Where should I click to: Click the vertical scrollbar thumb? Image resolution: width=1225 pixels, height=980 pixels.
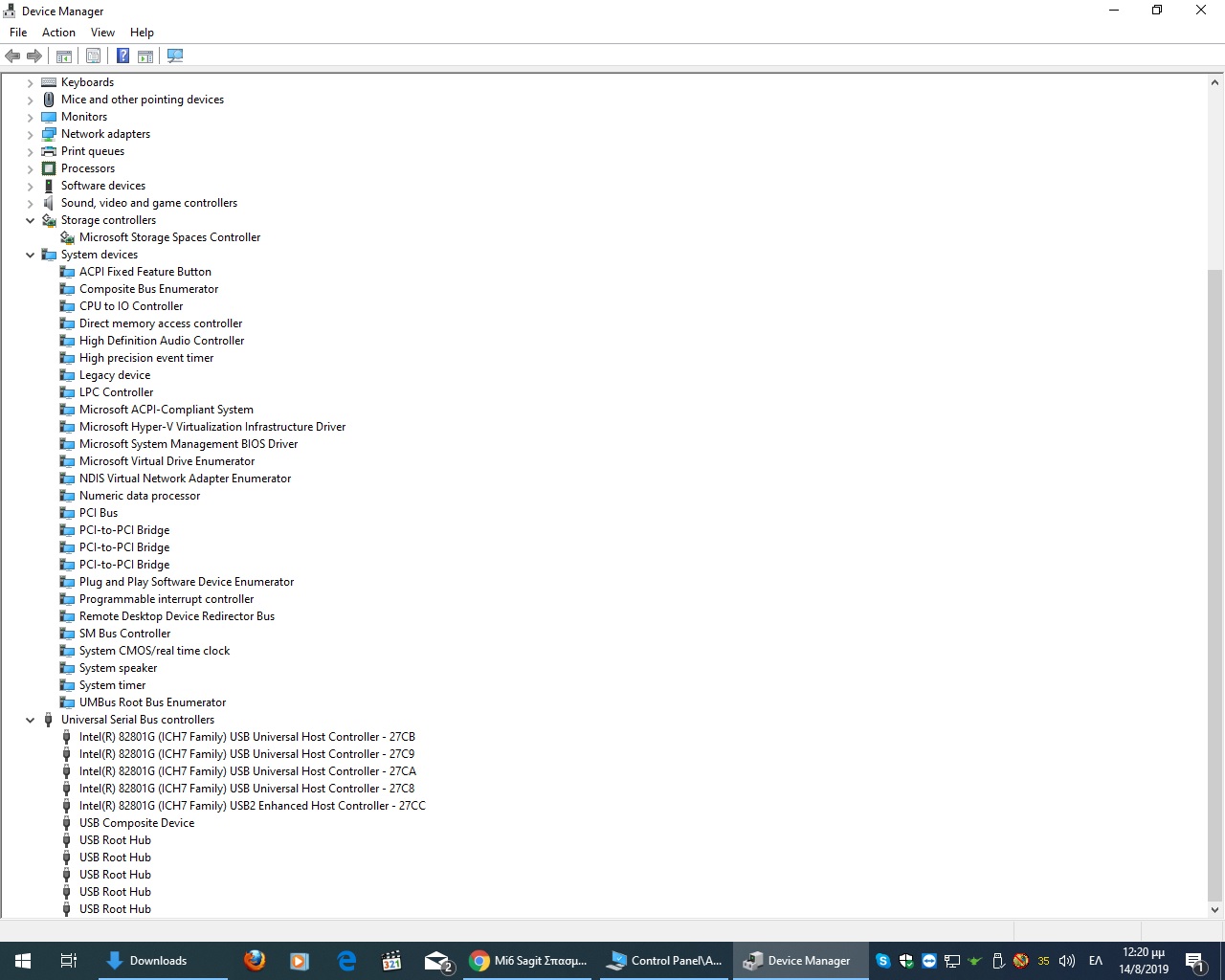[1215, 584]
